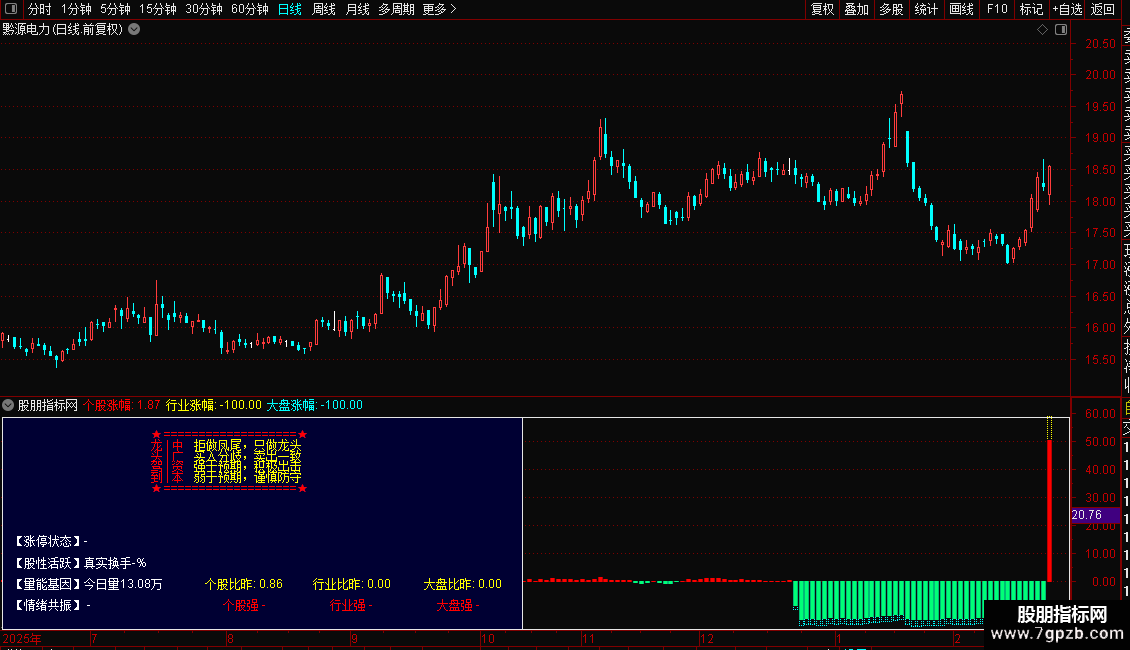1130x650 pixels.
Task: Toggle the sidebar panel icon at top-left
Action: click(11, 9)
